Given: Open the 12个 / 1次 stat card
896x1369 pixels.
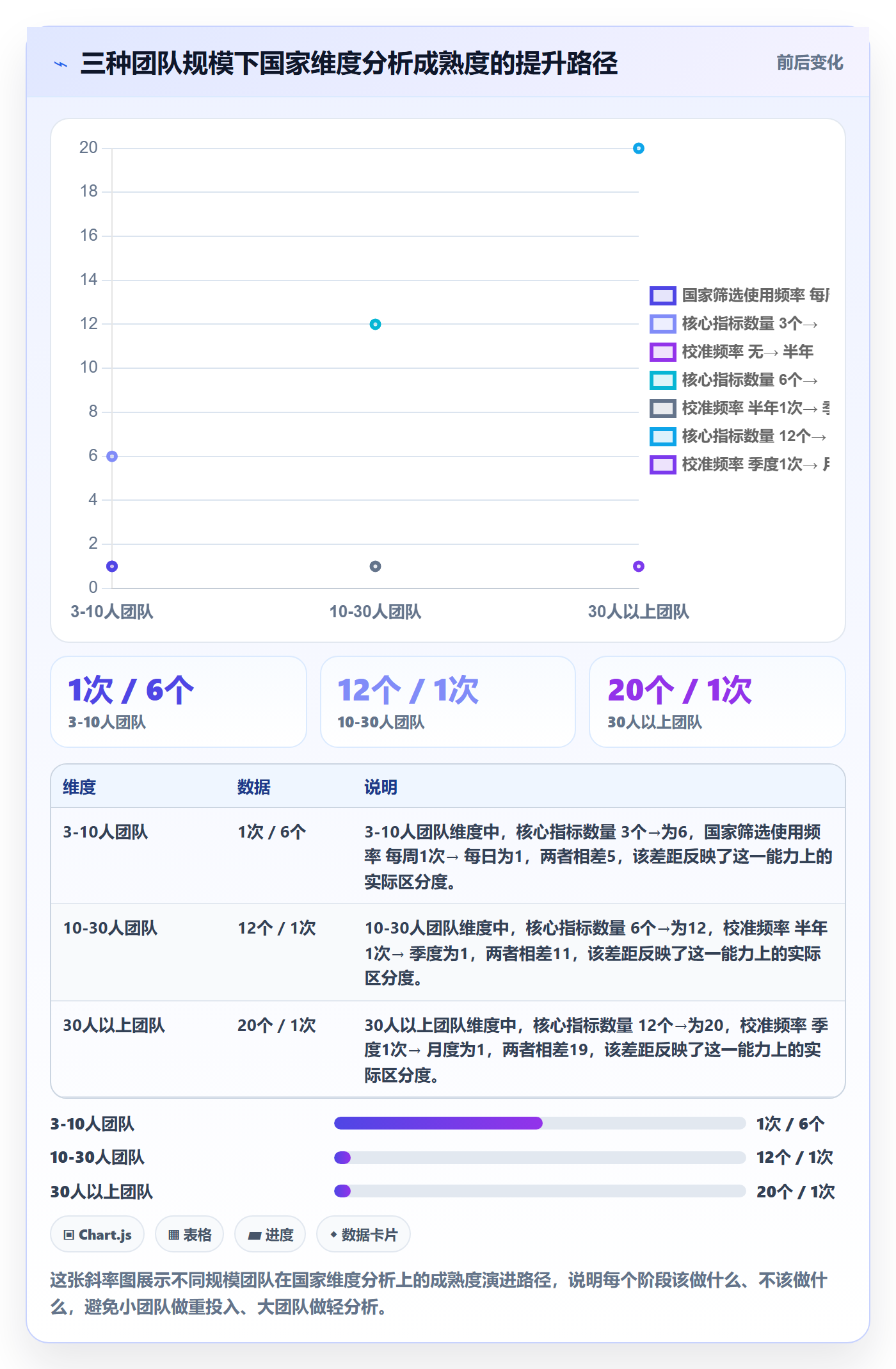Looking at the screenshot, I should pos(448,702).
